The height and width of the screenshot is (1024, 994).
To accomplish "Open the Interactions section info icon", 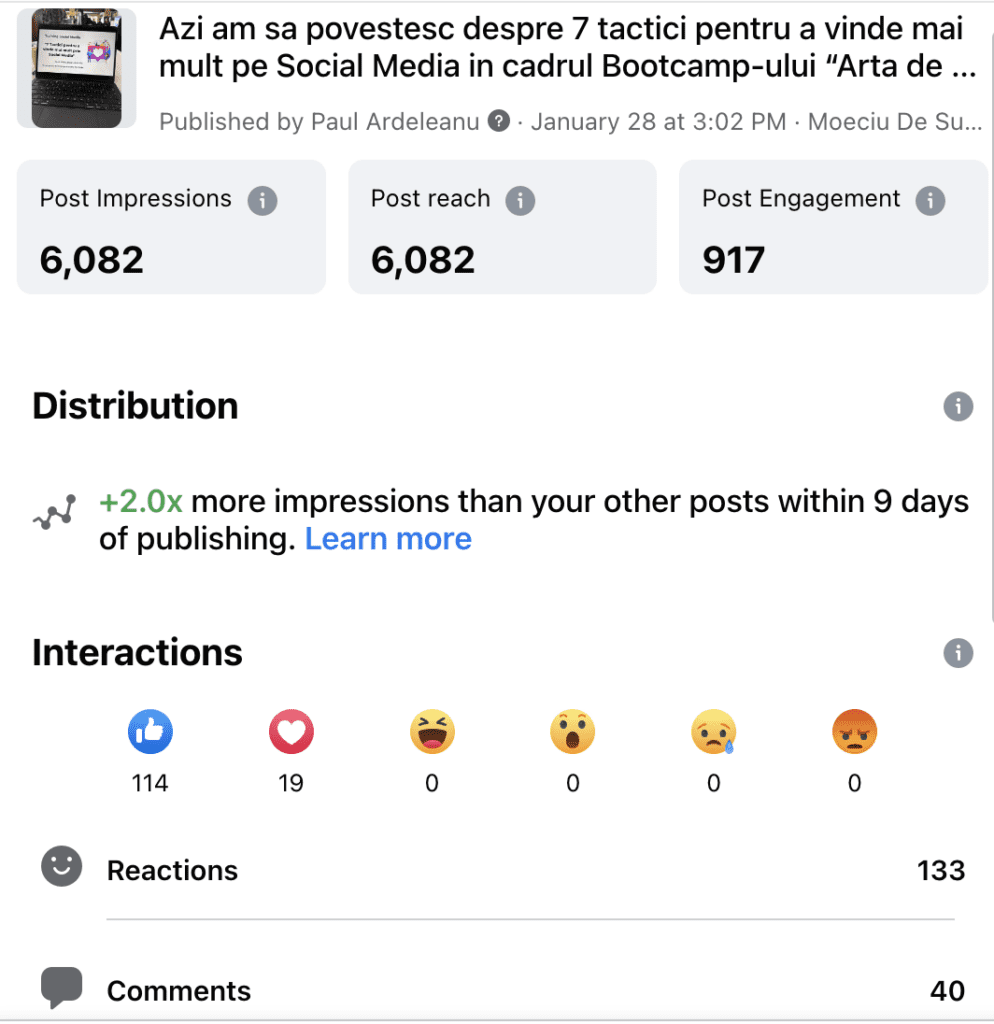I will (958, 653).
